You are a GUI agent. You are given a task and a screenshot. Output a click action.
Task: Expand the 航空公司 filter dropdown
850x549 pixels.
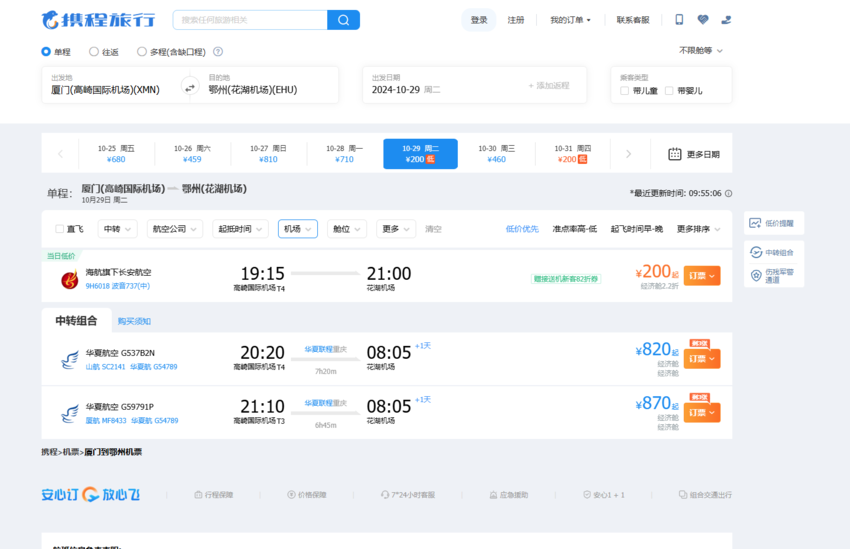pyautogui.click(x=175, y=229)
